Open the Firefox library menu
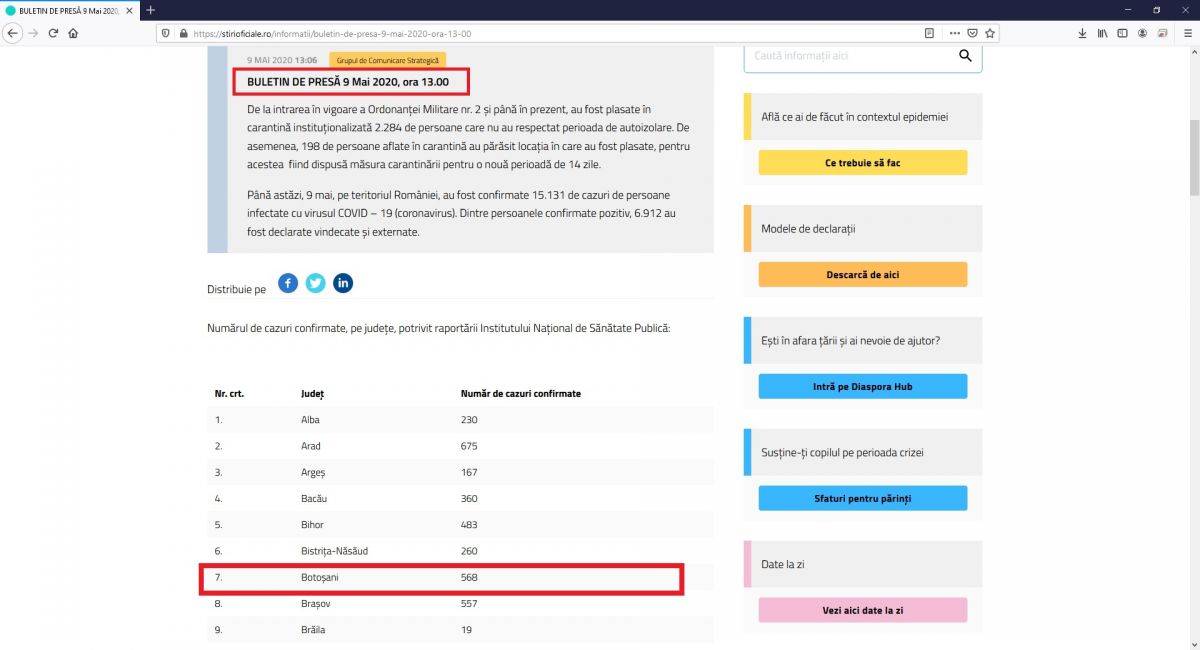 1102,33
